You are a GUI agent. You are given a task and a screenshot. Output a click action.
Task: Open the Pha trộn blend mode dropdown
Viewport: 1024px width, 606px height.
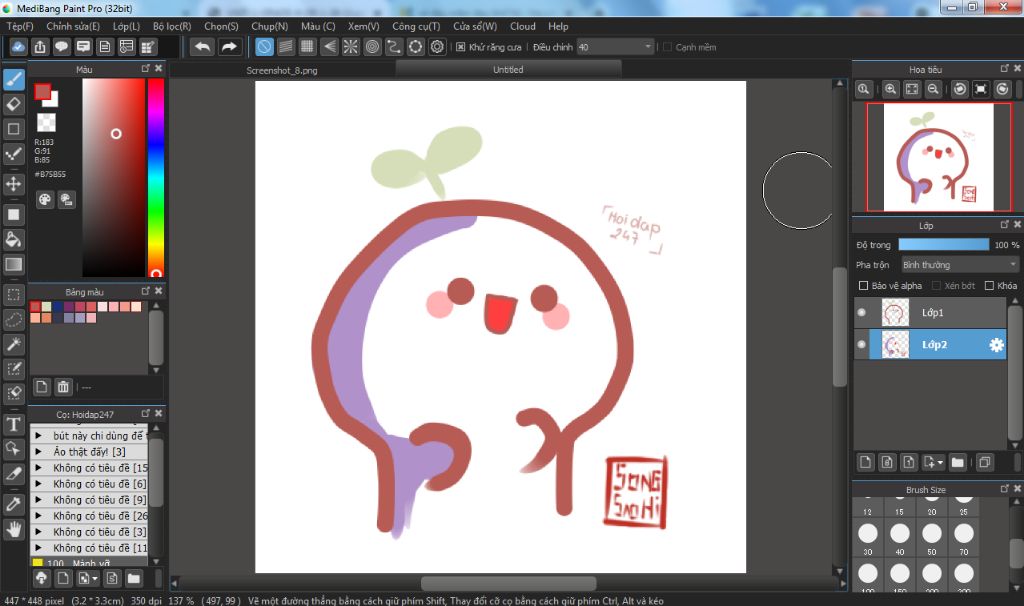(x=959, y=265)
